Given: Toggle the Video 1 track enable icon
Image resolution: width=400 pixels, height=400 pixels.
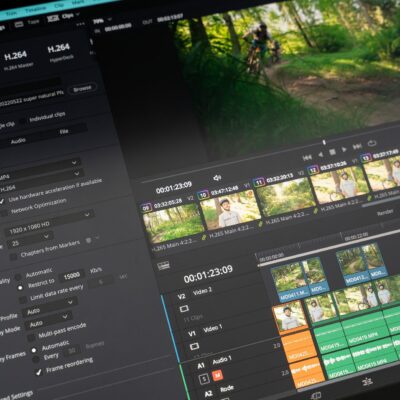Looking at the screenshot, I should click(194, 347).
